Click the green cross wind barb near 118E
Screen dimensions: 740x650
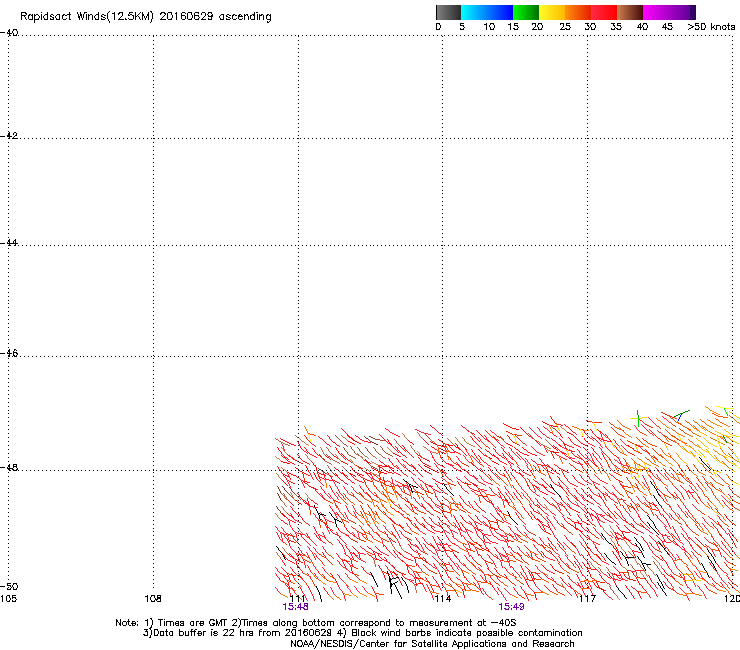click(x=638, y=418)
